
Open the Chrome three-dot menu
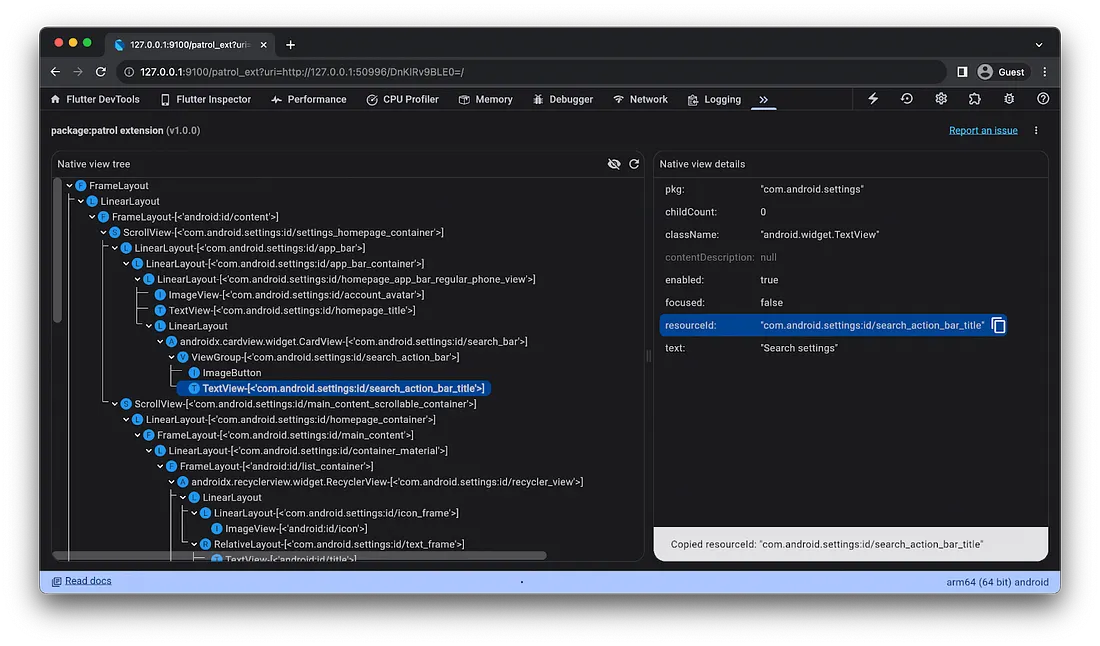click(x=1045, y=72)
